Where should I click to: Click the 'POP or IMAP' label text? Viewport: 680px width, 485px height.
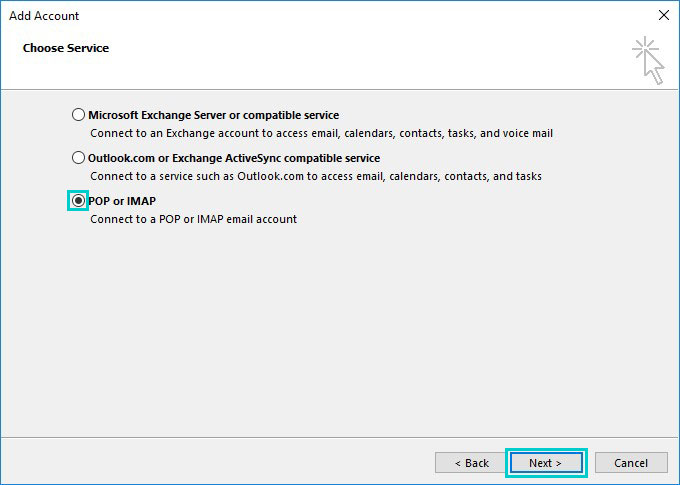tap(122, 201)
